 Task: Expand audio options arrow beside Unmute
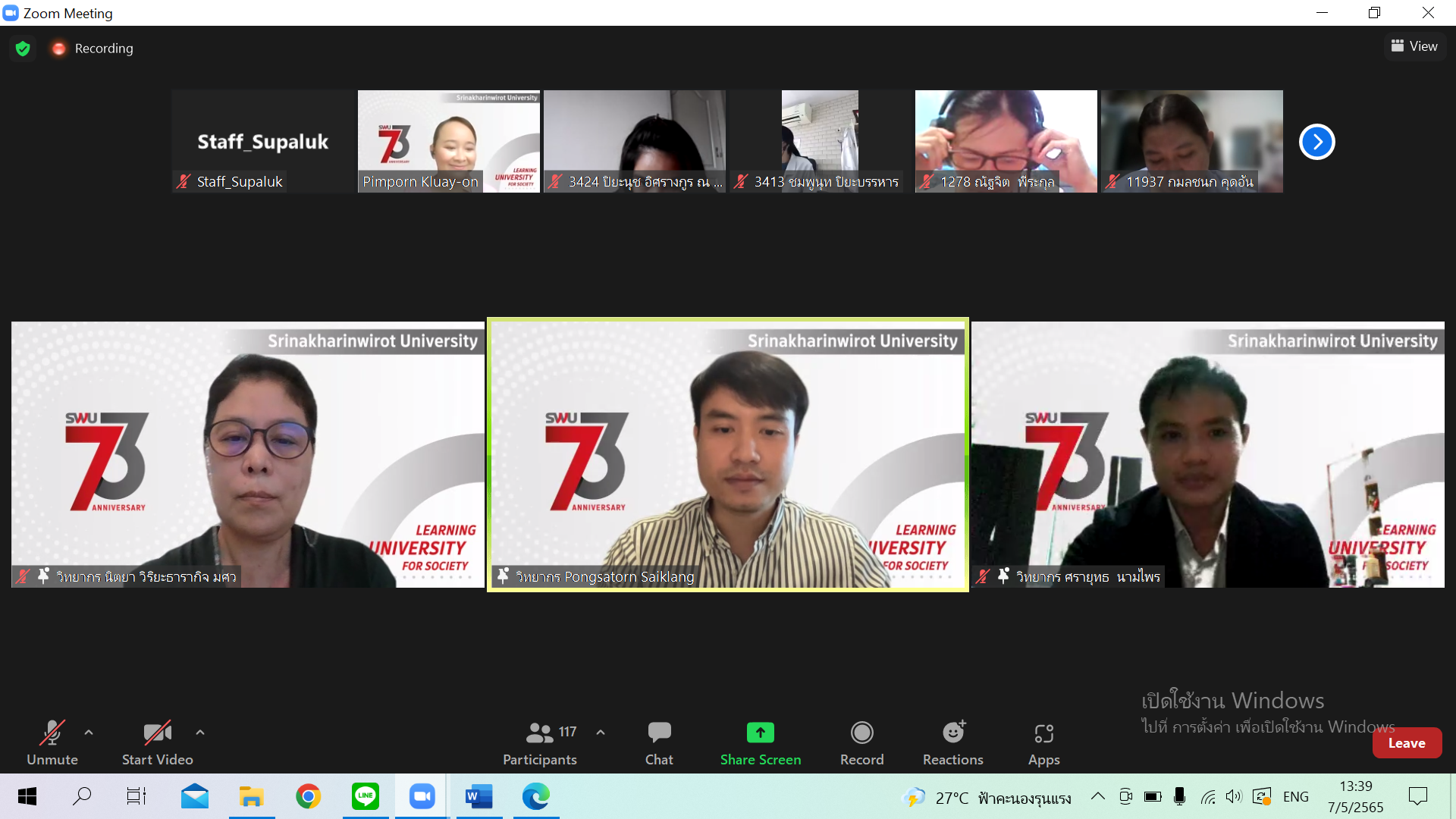pyautogui.click(x=89, y=733)
